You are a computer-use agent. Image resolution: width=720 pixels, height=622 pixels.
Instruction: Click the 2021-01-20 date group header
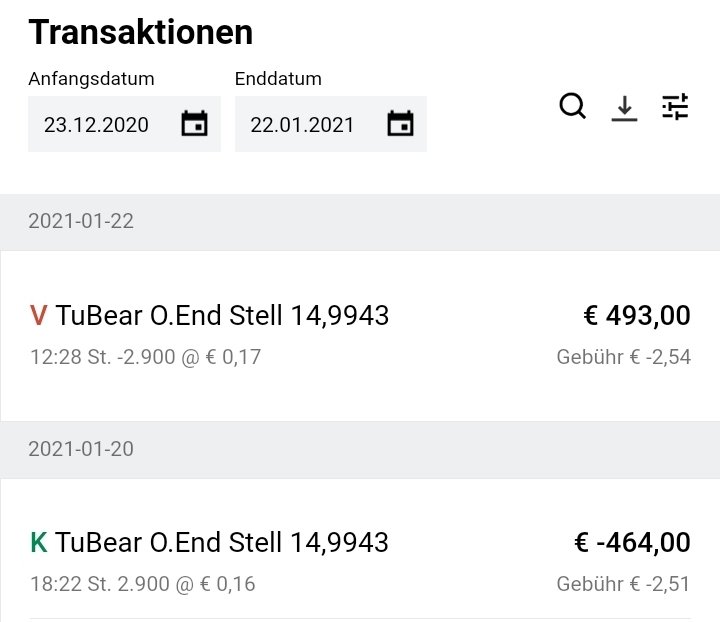coord(81,449)
